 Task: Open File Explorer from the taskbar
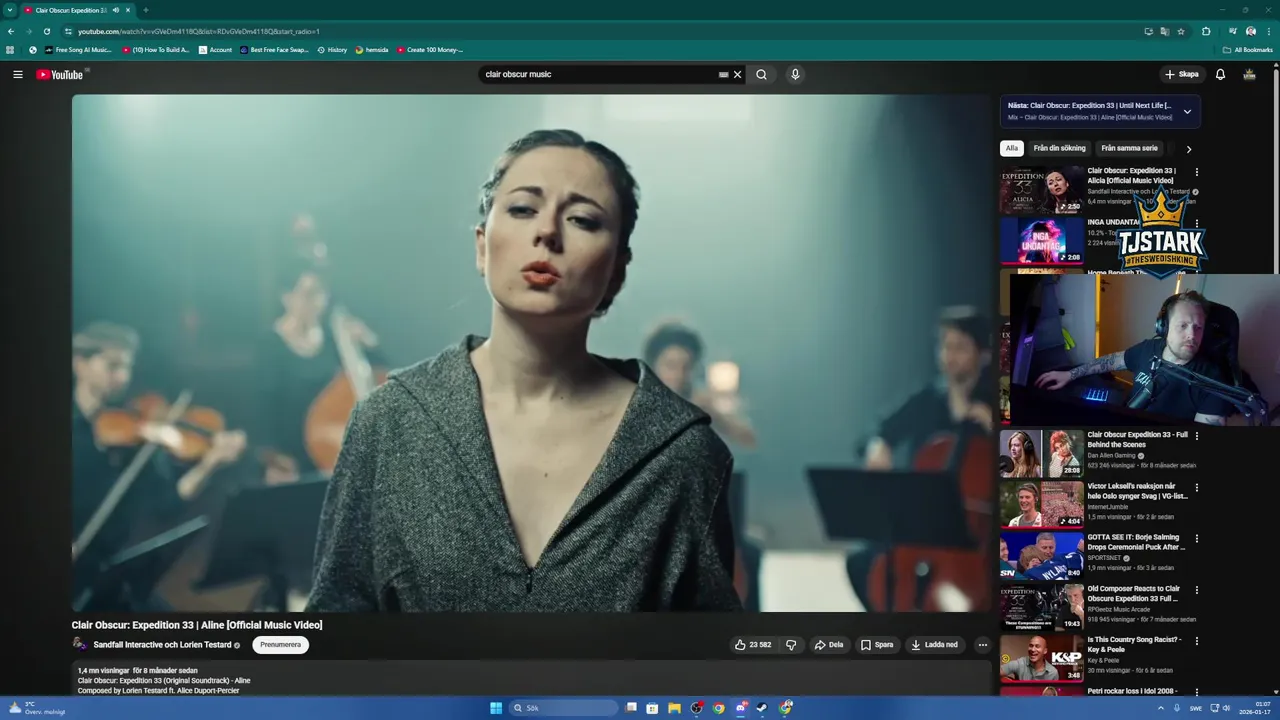click(674, 708)
